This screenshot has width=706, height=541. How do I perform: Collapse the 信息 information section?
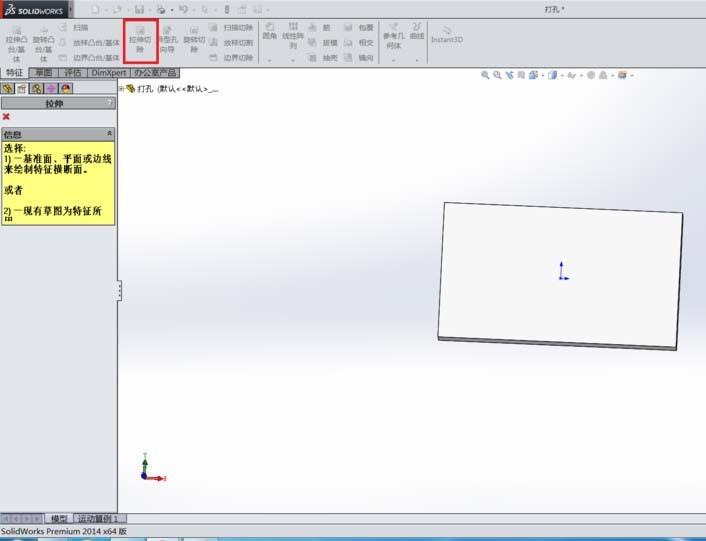pos(109,134)
